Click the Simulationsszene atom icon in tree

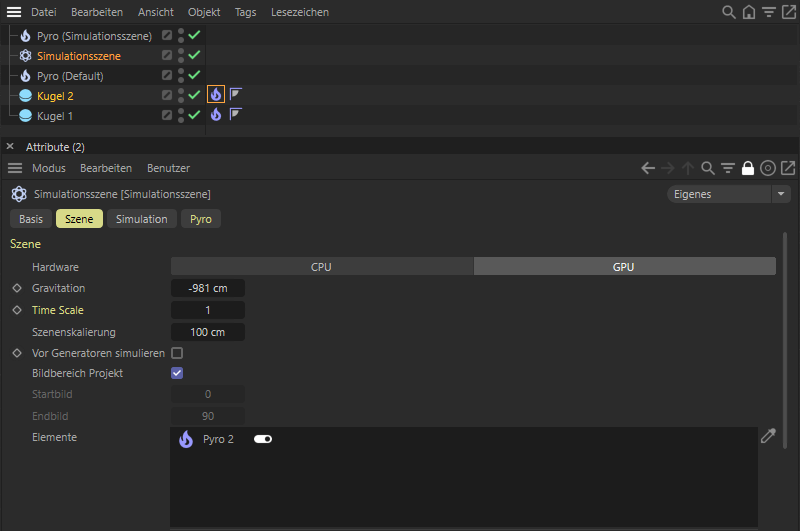25,56
